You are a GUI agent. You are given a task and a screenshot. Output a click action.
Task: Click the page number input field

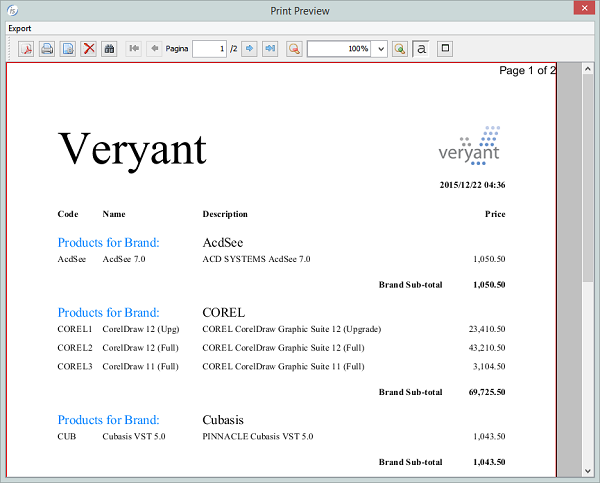tap(209, 48)
